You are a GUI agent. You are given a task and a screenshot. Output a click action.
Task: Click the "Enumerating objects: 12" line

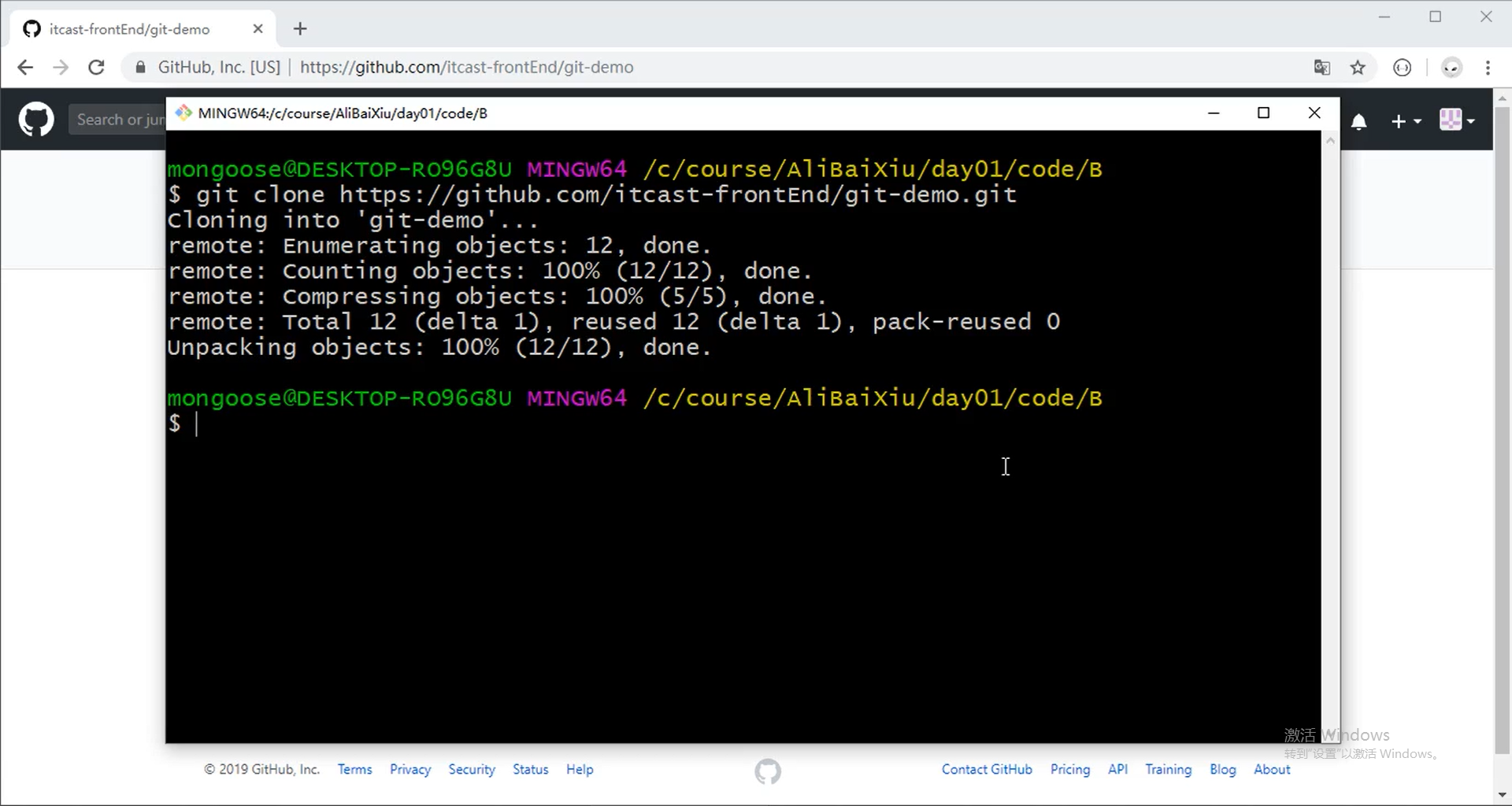(439, 246)
